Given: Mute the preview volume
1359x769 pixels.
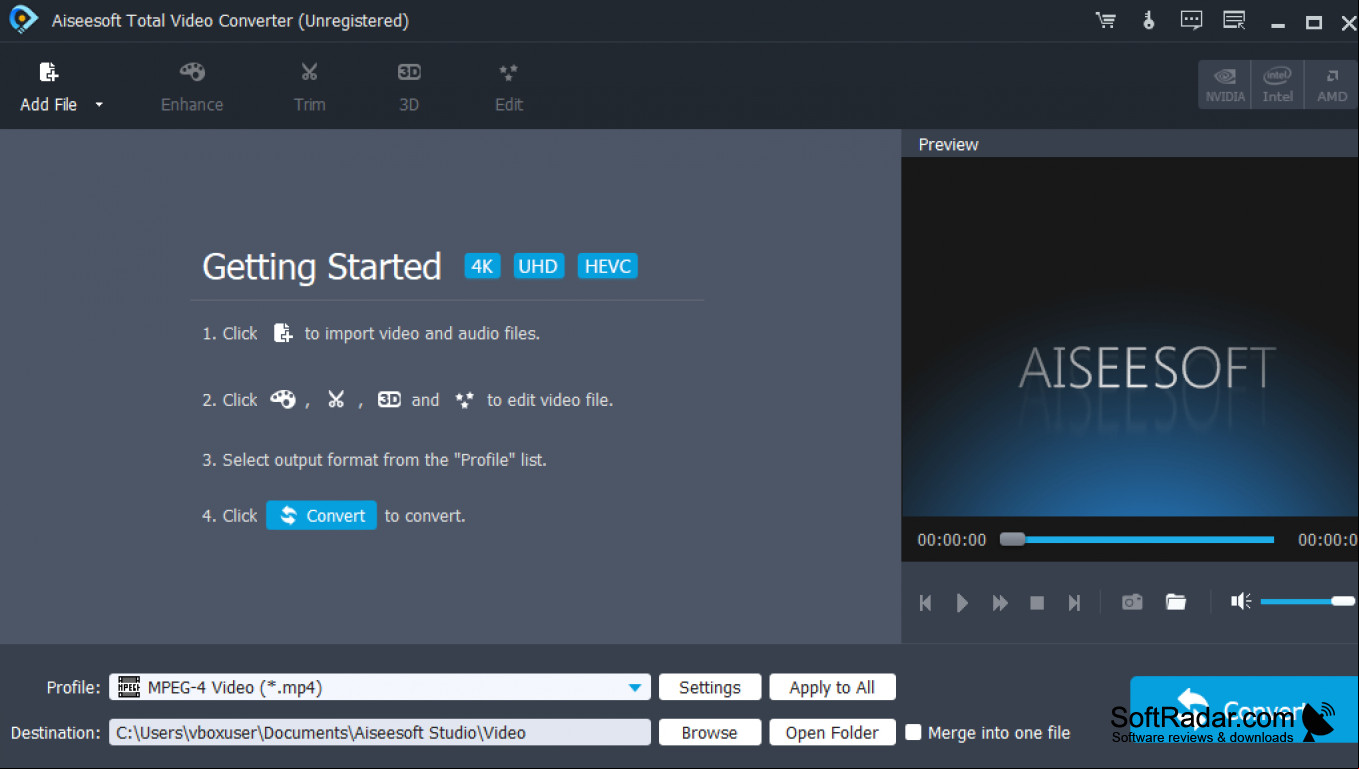Looking at the screenshot, I should coord(1241,601).
